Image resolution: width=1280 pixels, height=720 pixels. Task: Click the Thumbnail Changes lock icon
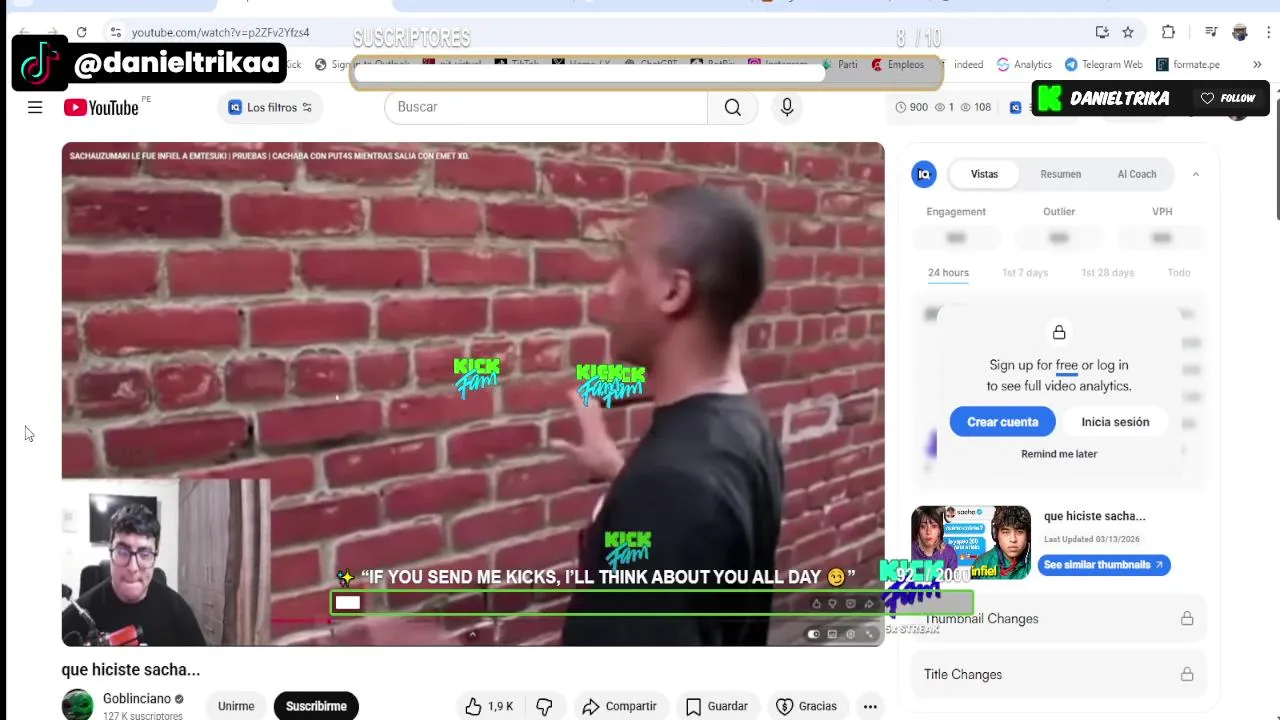[1187, 619]
